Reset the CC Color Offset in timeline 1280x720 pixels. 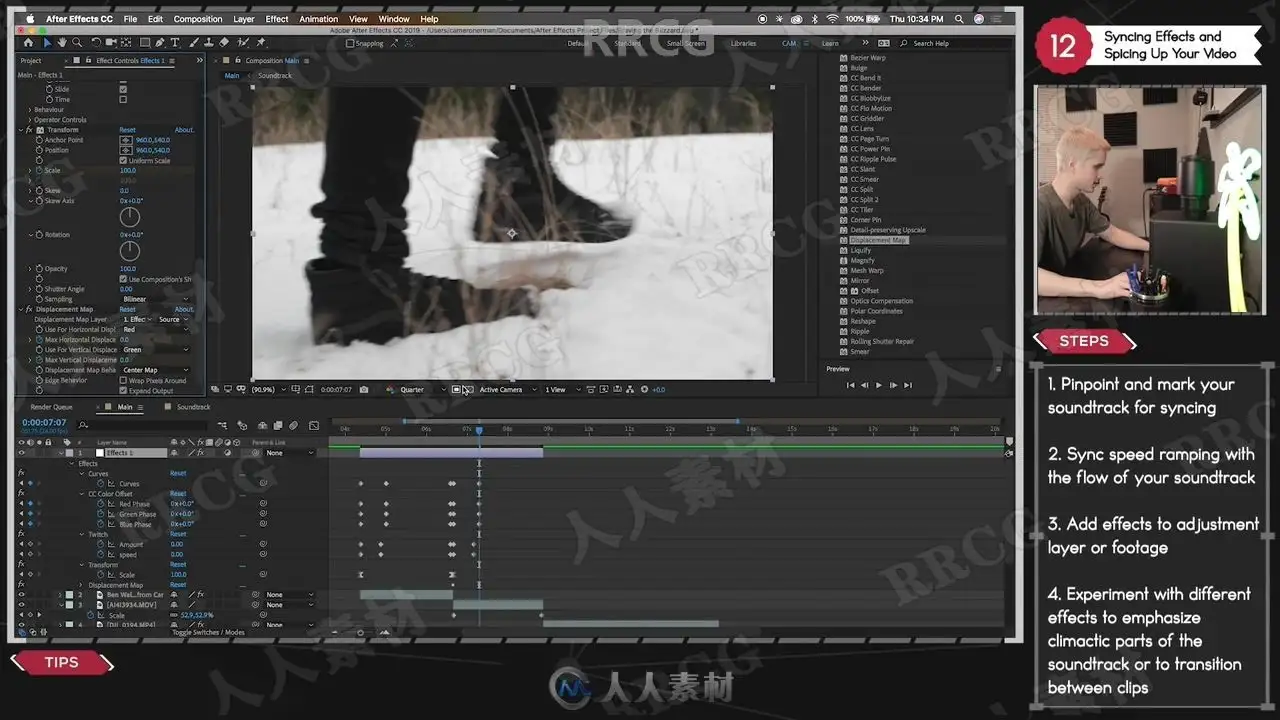pos(178,494)
